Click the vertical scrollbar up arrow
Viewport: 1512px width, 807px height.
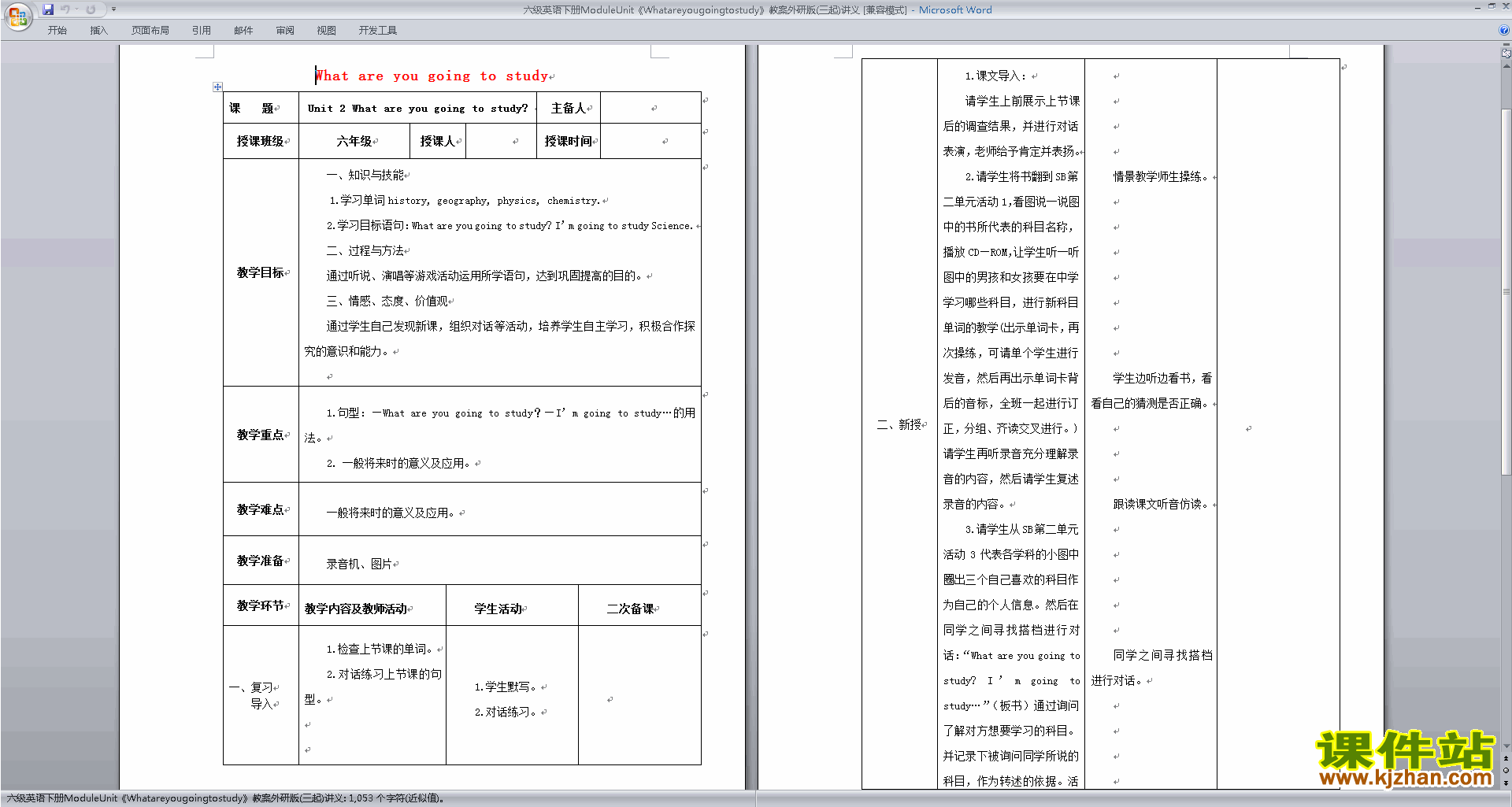click(x=1506, y=65)
